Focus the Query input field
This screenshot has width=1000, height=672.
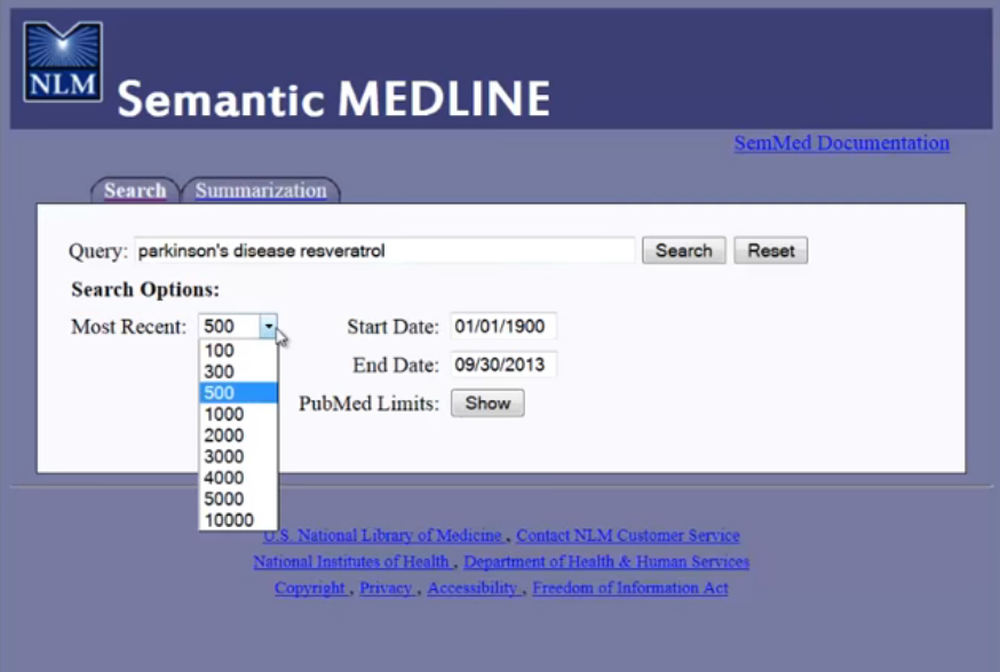pyautogui.click(x=385, y=251)
